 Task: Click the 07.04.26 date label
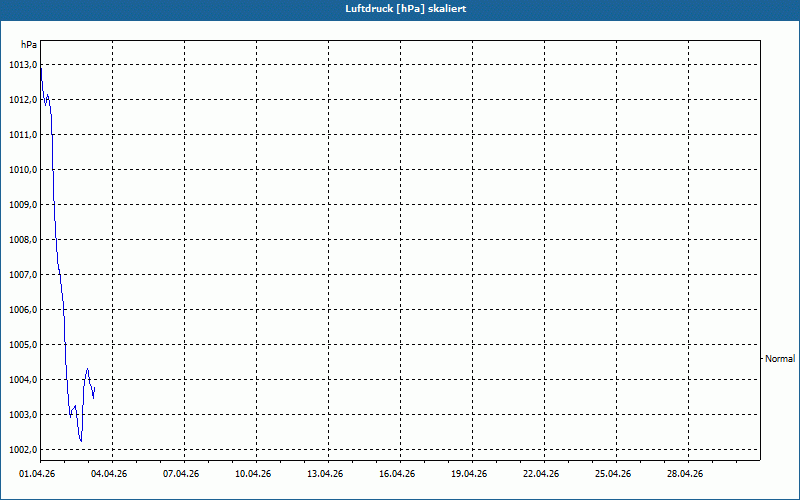click(x=181, y=474)
